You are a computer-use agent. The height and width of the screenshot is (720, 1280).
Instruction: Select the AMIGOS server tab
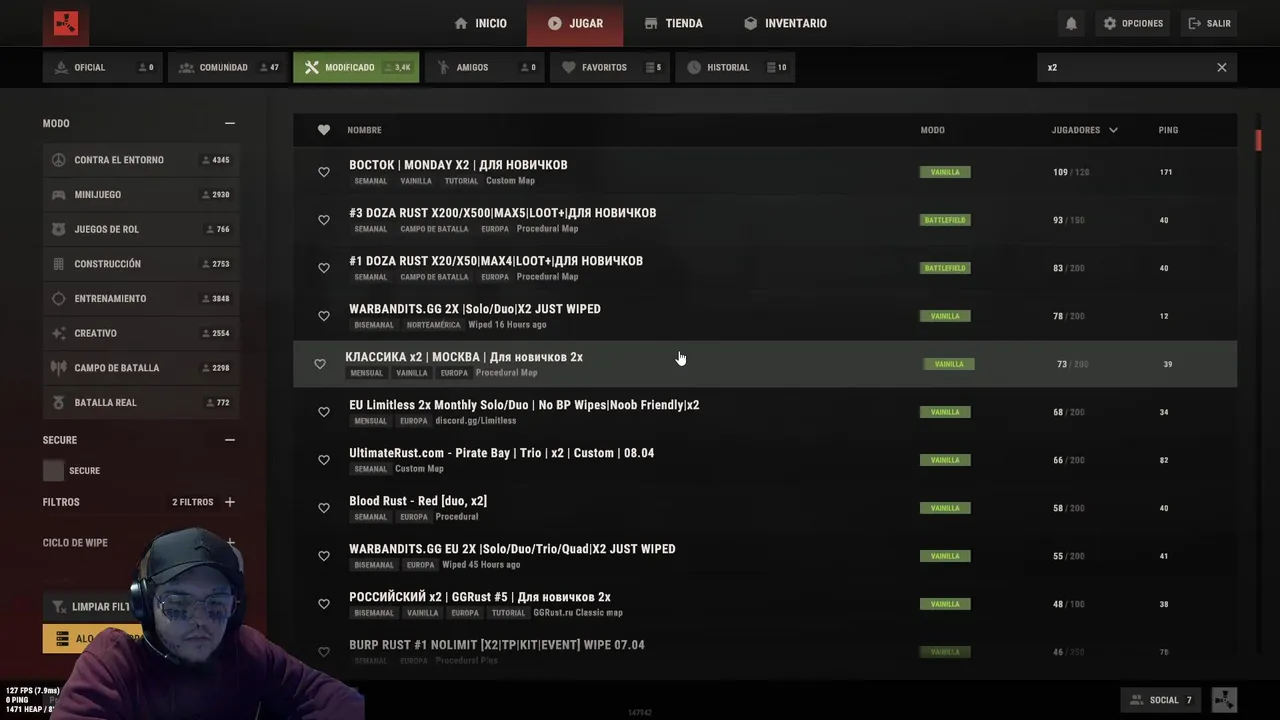tap(485, 67)
